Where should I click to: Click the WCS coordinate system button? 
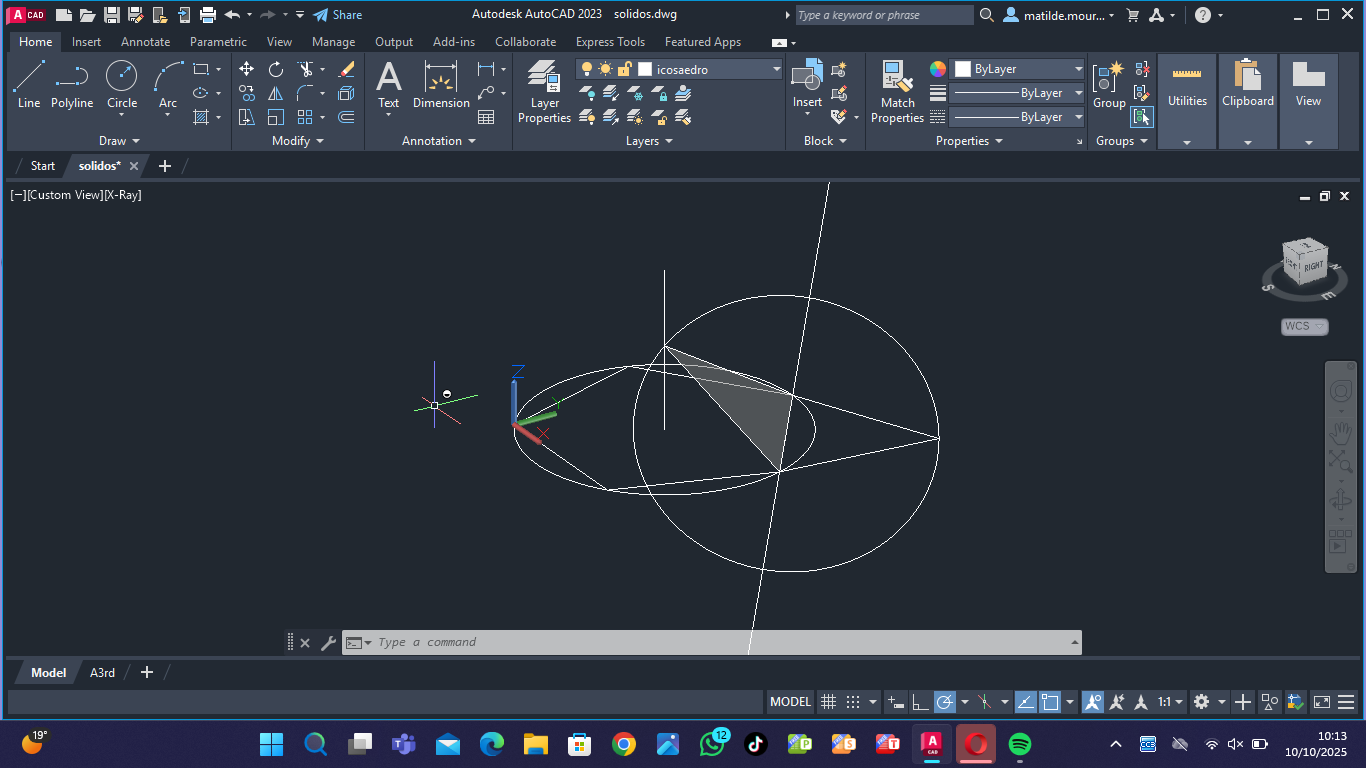[x=1304, y=326]
